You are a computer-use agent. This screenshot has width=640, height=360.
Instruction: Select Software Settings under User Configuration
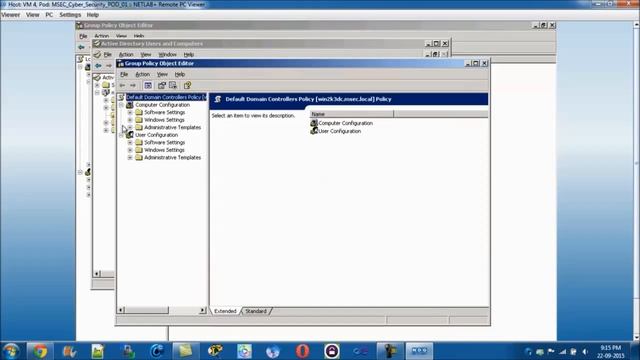[x=164, y=142]
